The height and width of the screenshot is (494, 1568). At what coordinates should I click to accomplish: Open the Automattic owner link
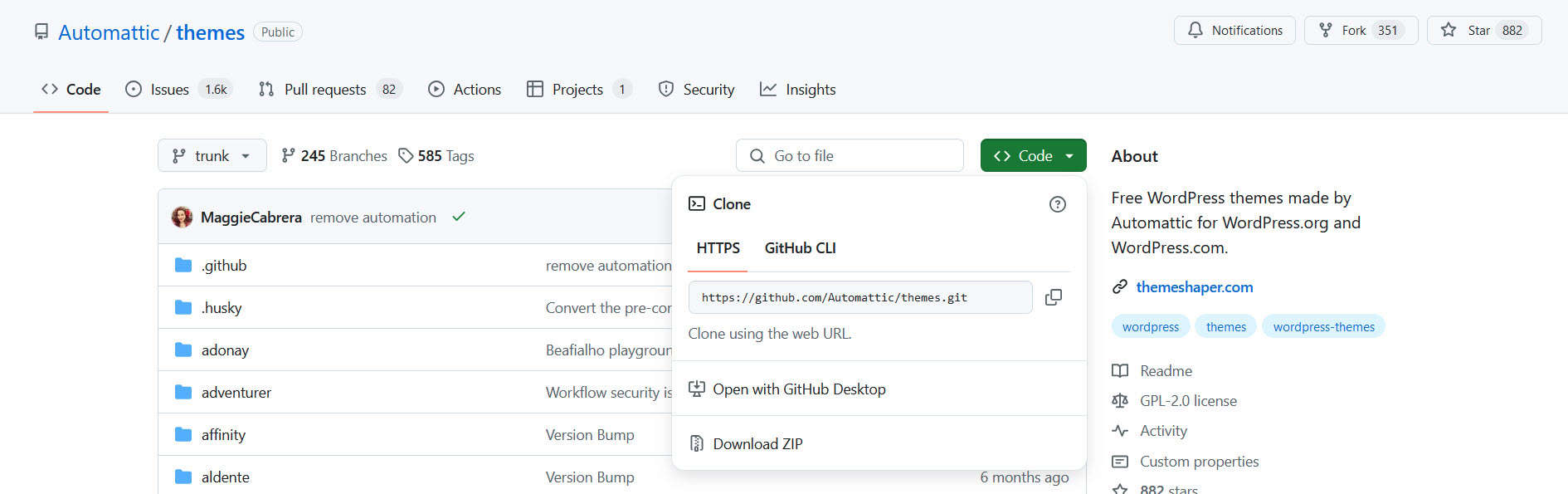click(x=109, y=32)
